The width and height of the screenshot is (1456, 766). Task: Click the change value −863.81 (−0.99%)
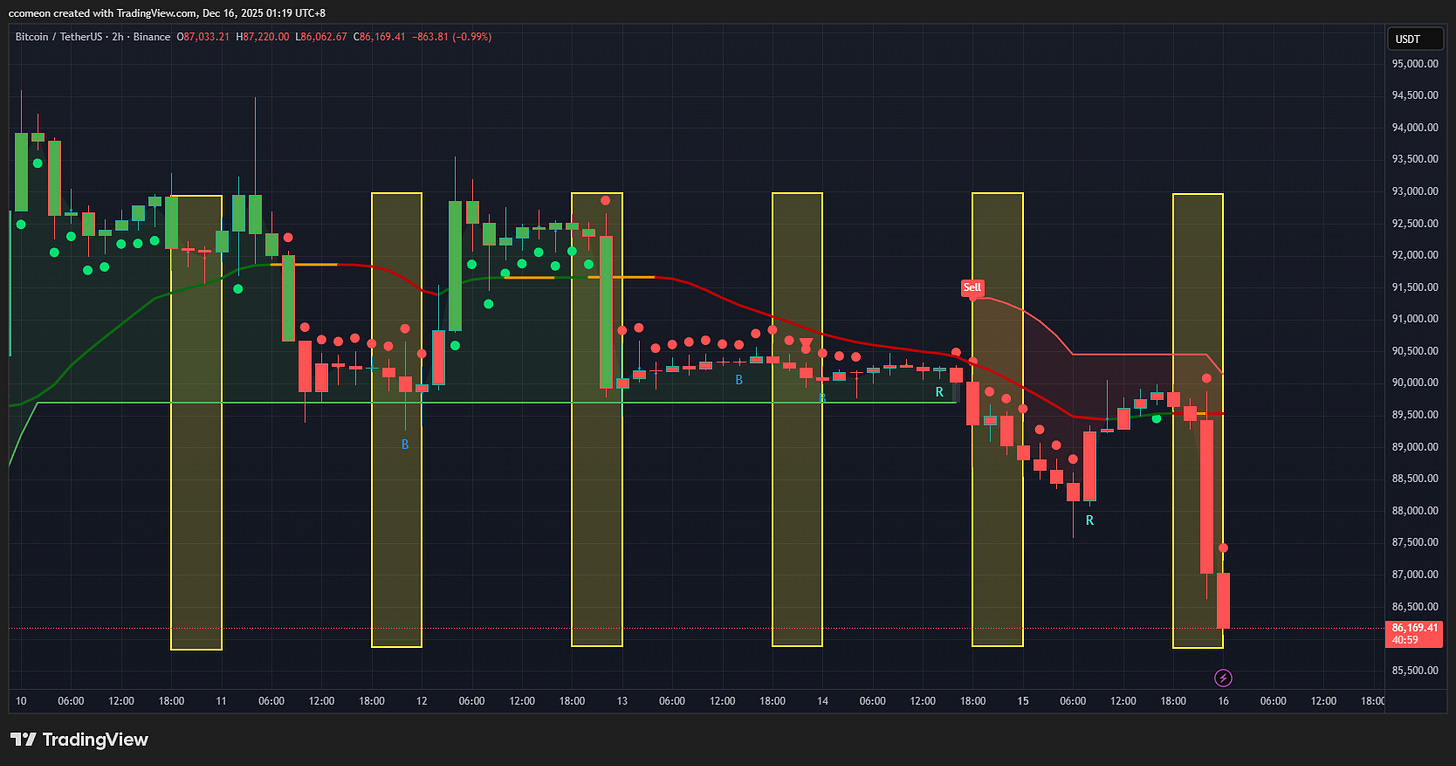point(451,37)
